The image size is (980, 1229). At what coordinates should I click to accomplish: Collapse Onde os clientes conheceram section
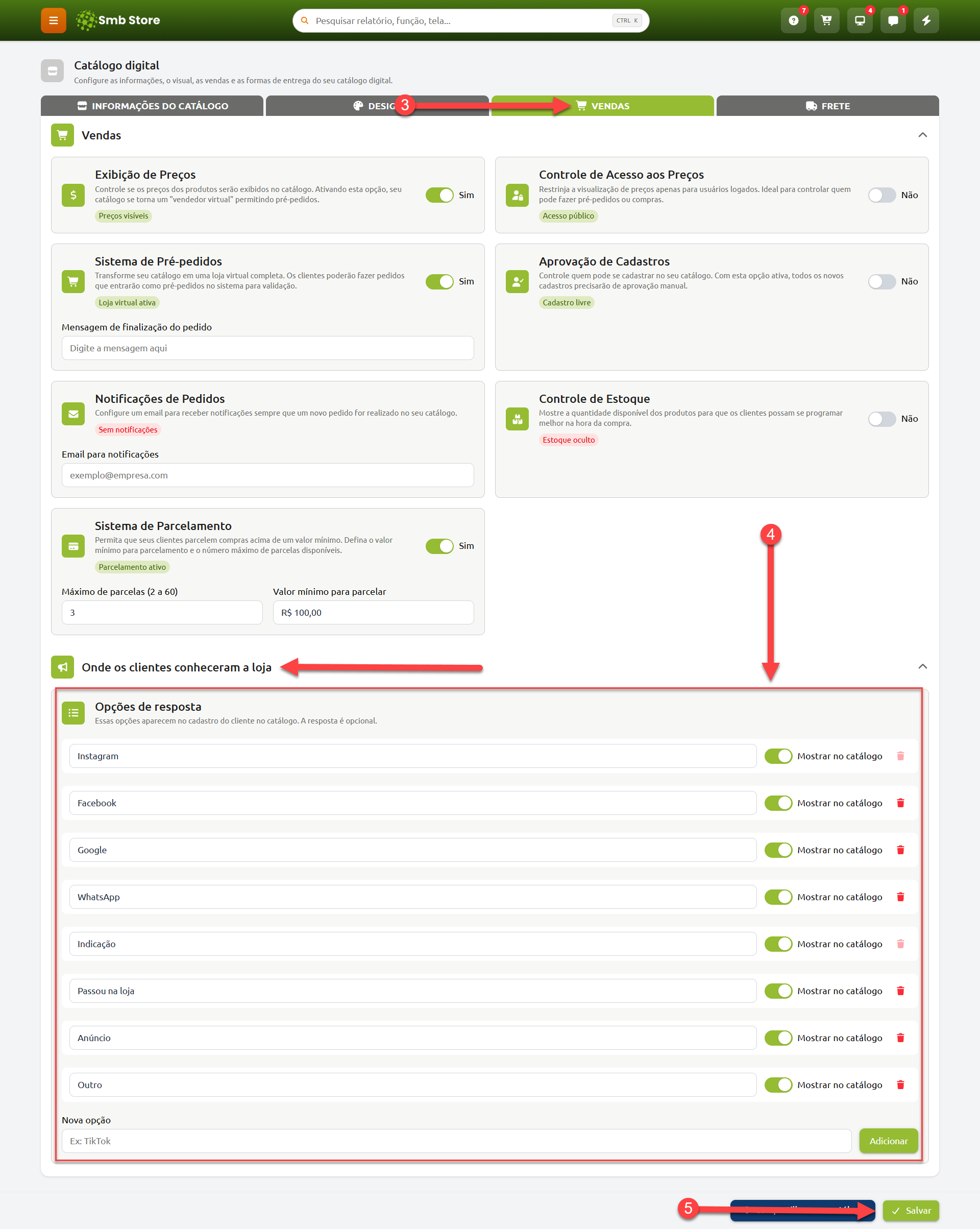click(922, 666)
